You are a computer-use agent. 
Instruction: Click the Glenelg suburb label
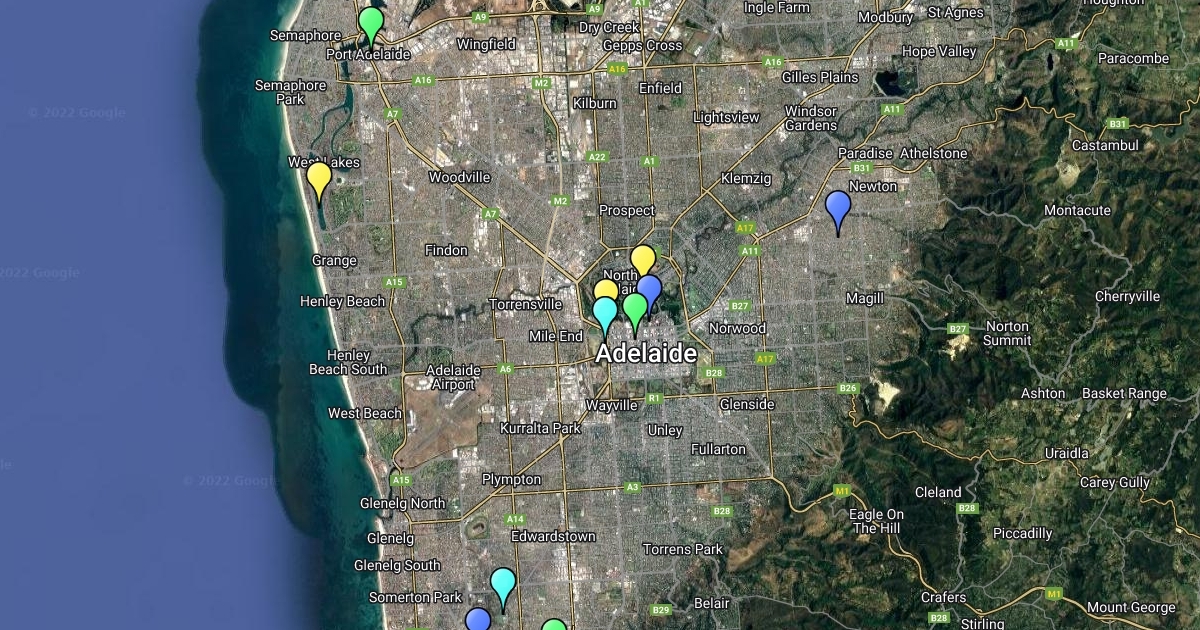pos(390,538)
